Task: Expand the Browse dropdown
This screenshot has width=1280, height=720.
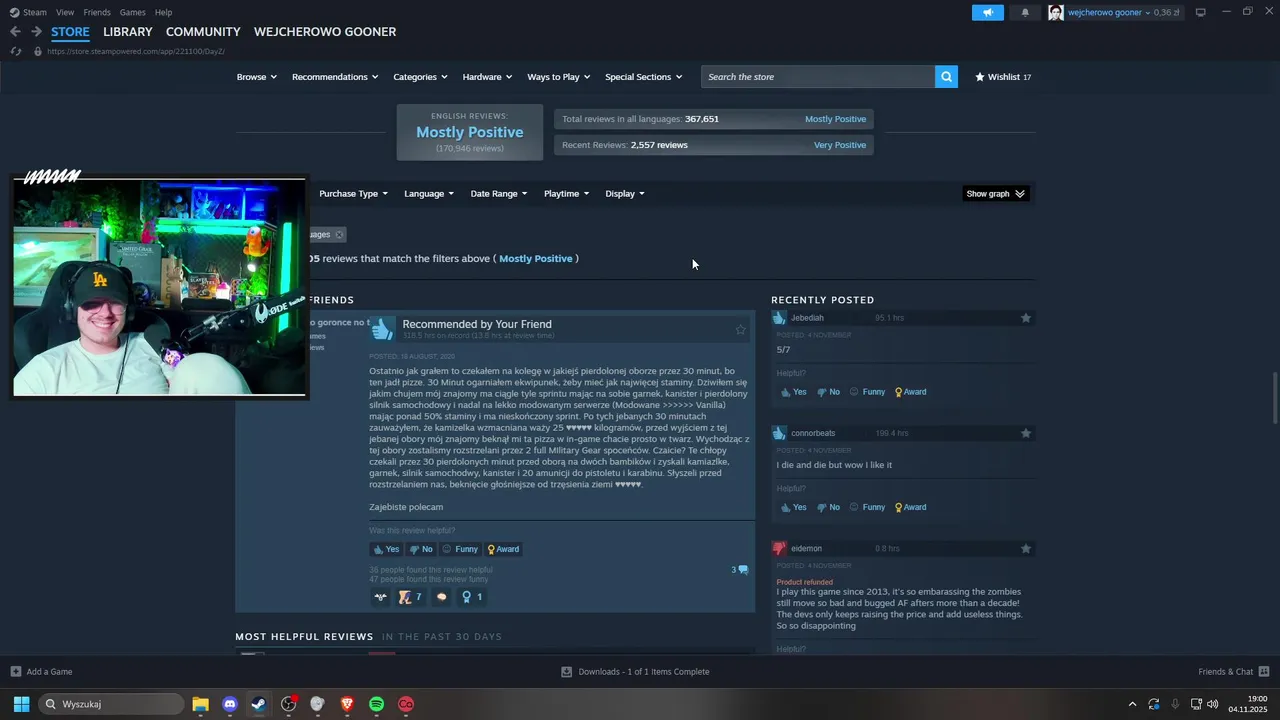Action: coord(256,77)
